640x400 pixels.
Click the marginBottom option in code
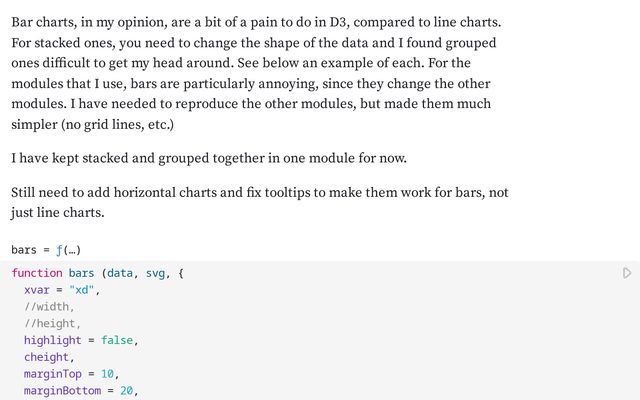click(66, 392)
